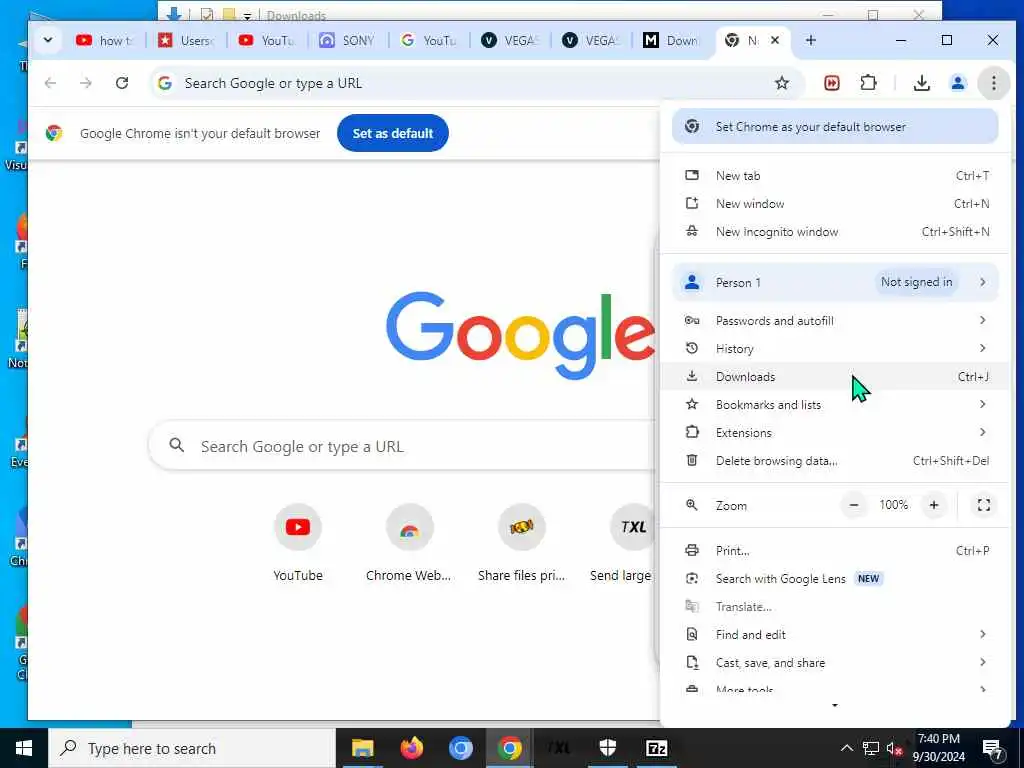Select New window menu entry
This screenshot has width=1024, height=768.
pos(835,204)
